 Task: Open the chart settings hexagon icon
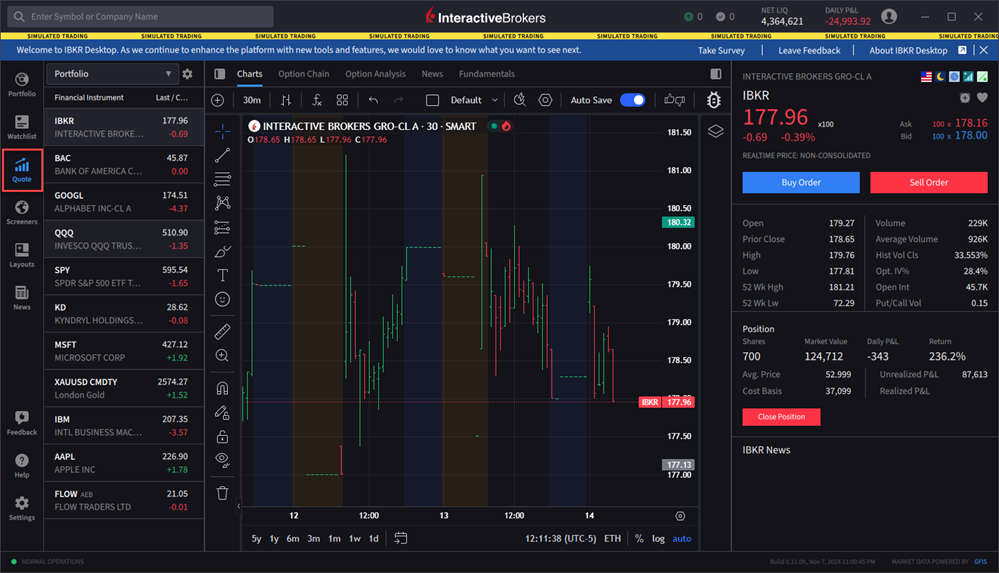tap(545, 100)
